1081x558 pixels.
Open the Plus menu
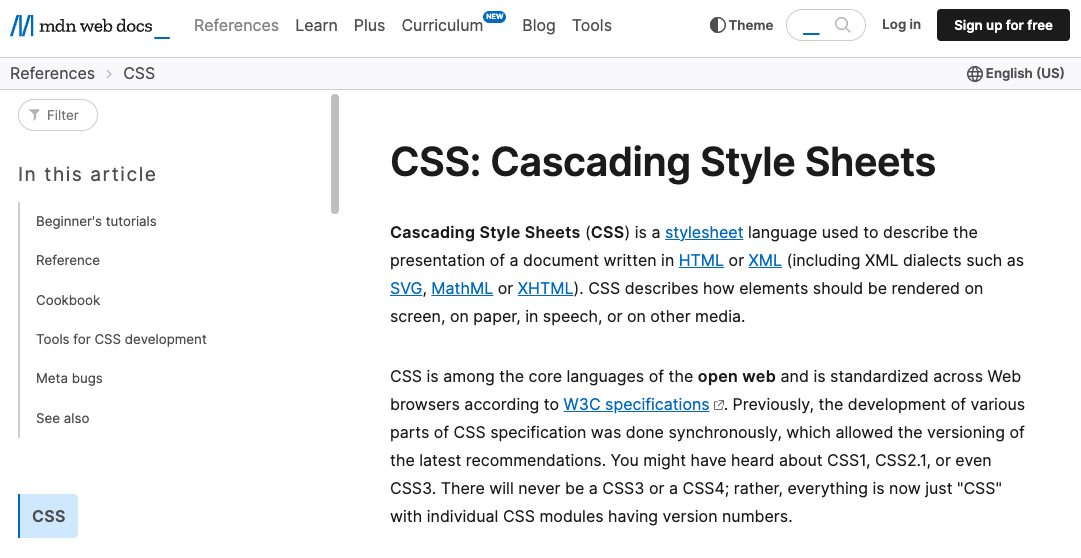[369, 25]
